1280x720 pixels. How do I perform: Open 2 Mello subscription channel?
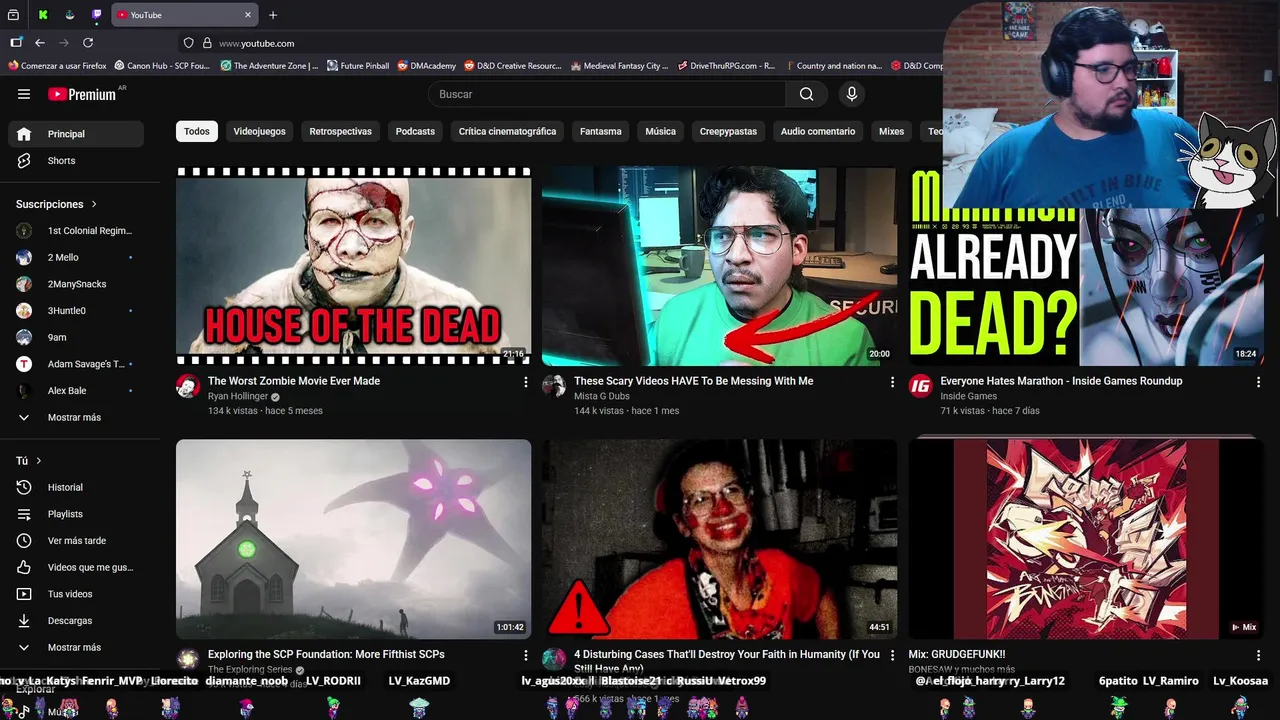coord(76,257)
